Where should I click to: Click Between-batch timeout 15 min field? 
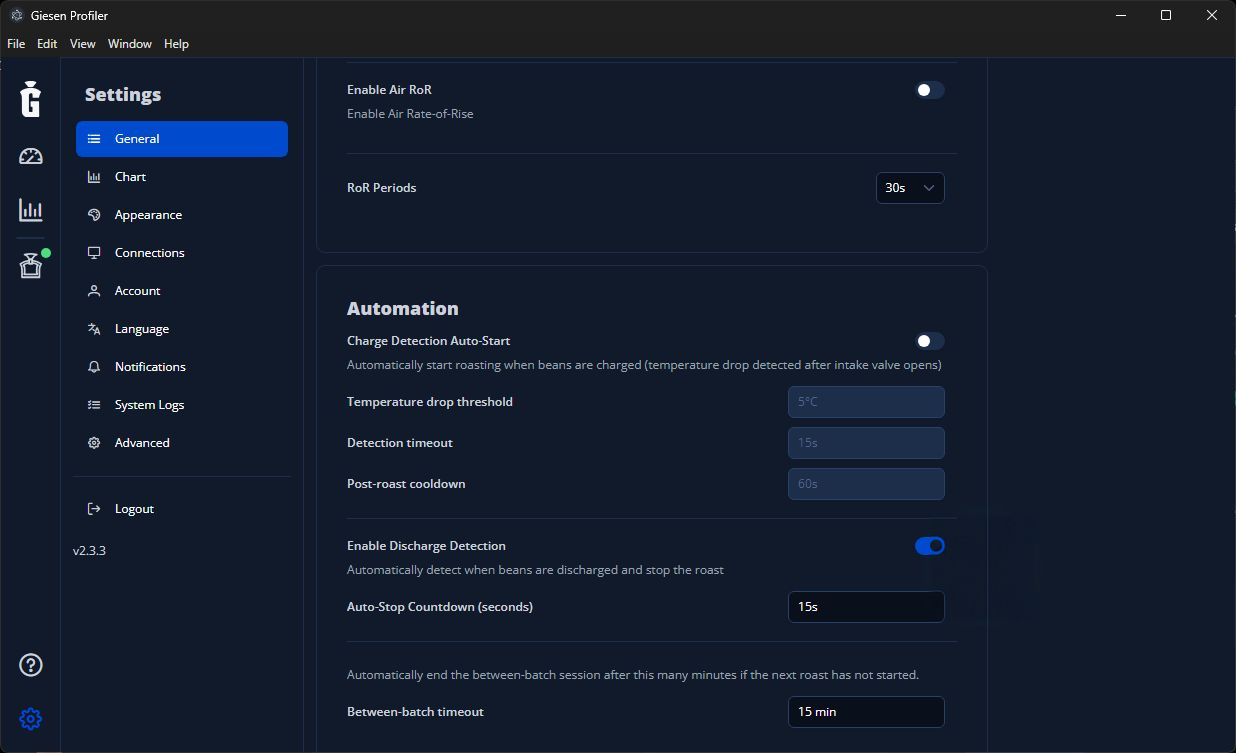(866, 712)
